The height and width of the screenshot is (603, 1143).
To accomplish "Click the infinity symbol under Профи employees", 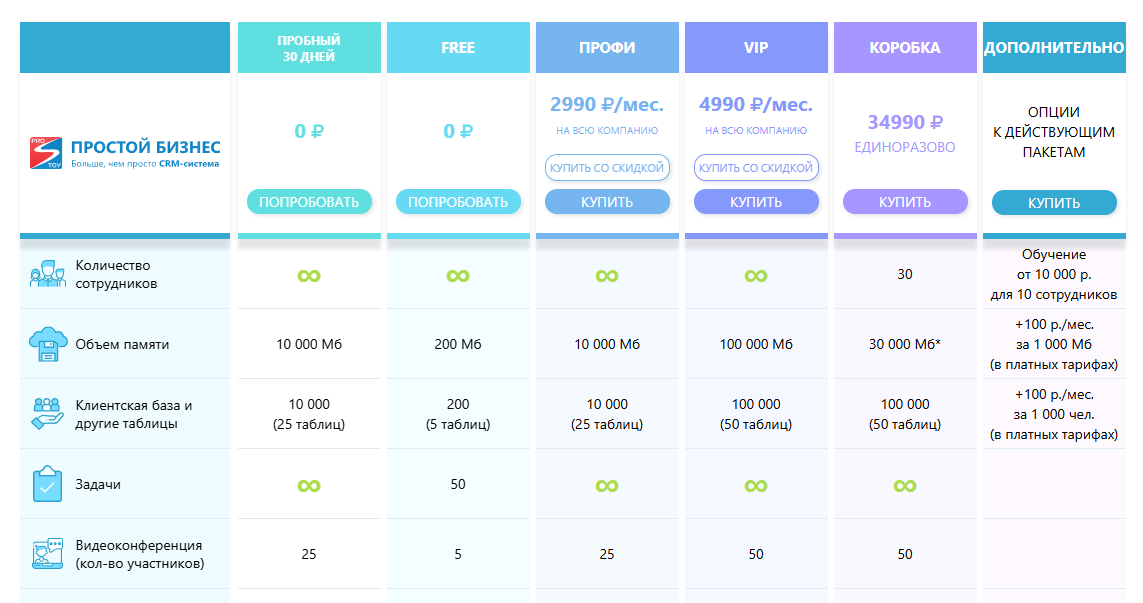I will click(x=607, y=275).
